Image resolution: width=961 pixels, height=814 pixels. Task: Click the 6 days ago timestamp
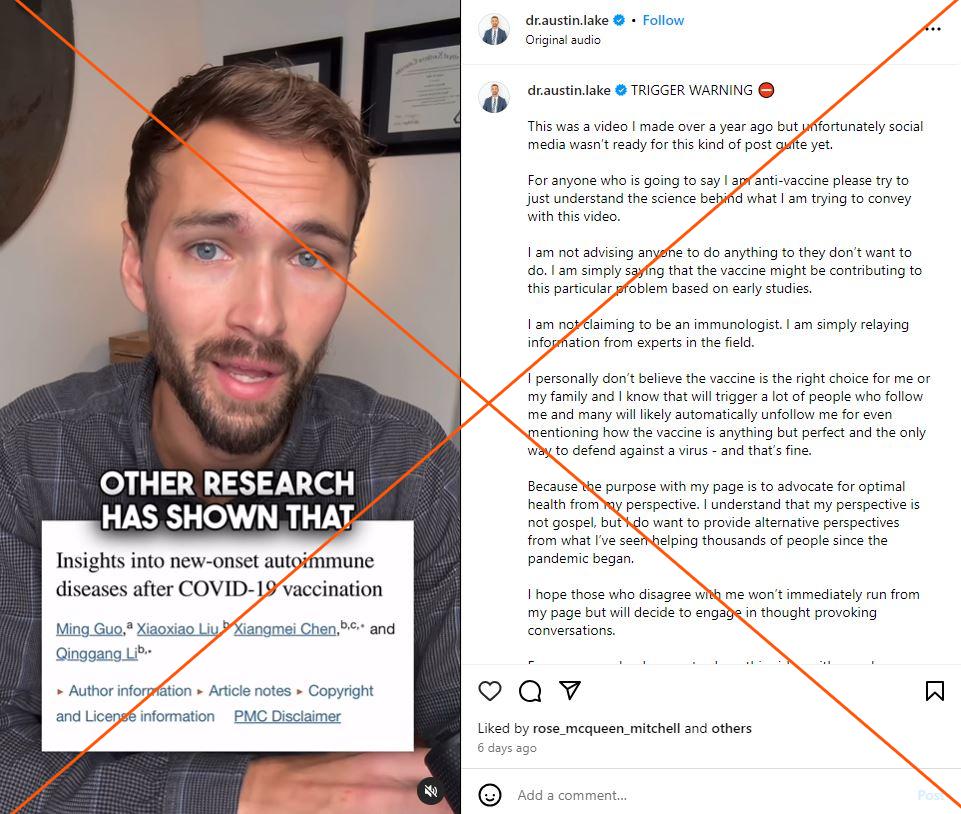tap(506, 748)
